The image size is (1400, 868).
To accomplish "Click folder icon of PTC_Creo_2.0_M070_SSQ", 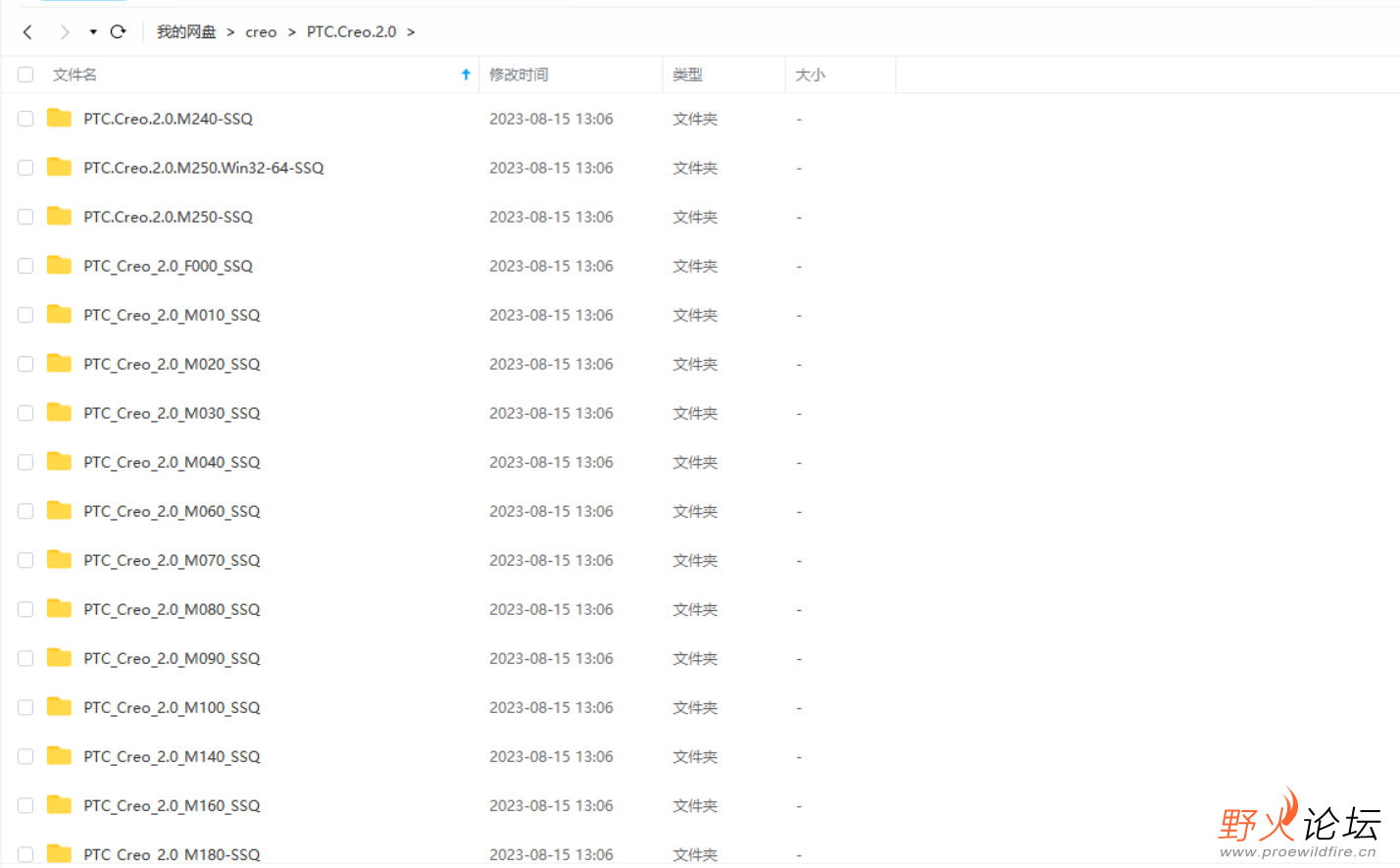I will (59, 559).
